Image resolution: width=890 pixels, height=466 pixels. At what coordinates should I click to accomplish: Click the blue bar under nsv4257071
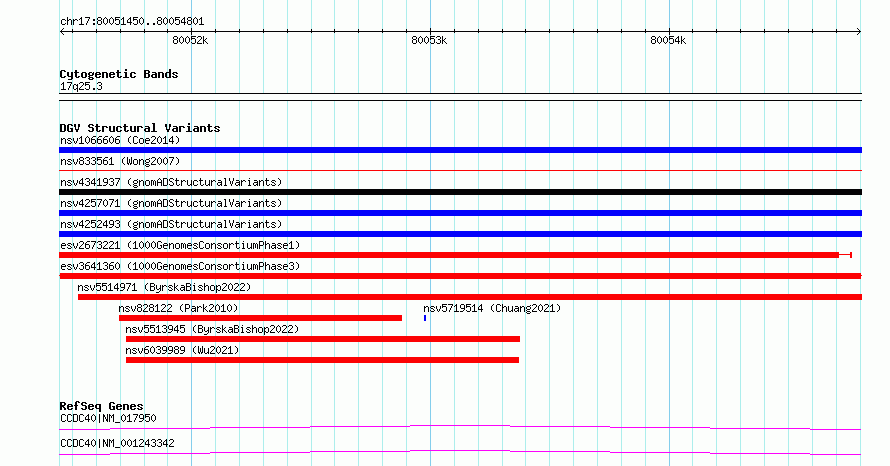point(460,213)
